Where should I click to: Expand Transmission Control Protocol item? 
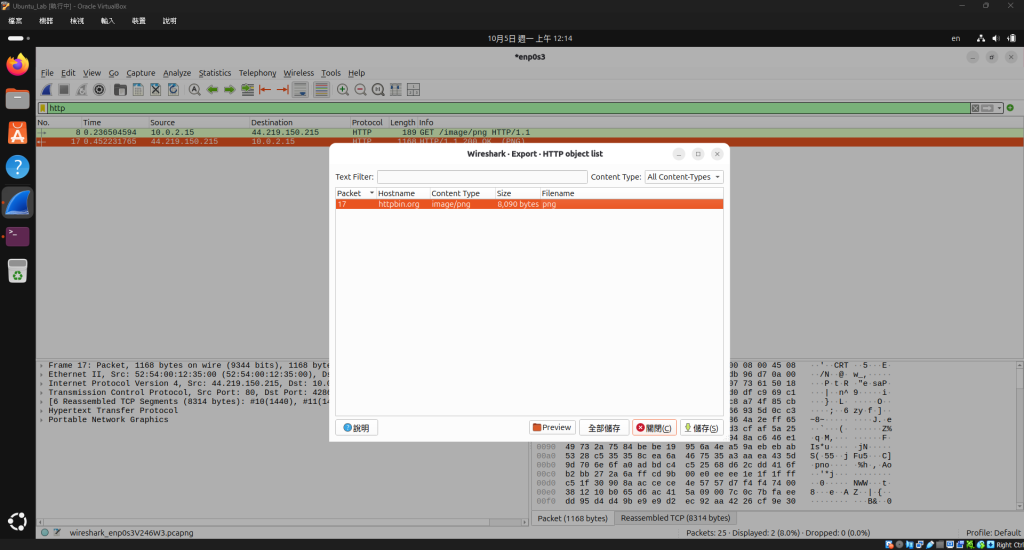pos(42,393)
